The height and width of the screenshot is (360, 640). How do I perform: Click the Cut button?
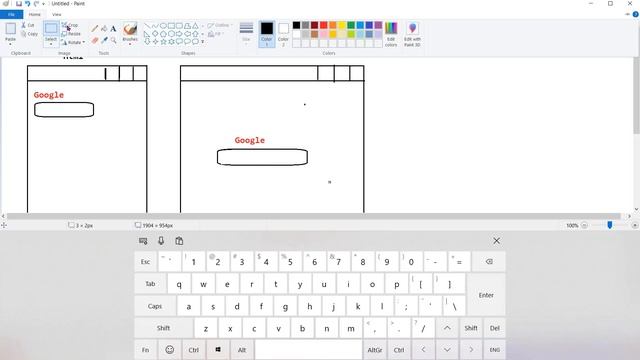click(28, 25)
